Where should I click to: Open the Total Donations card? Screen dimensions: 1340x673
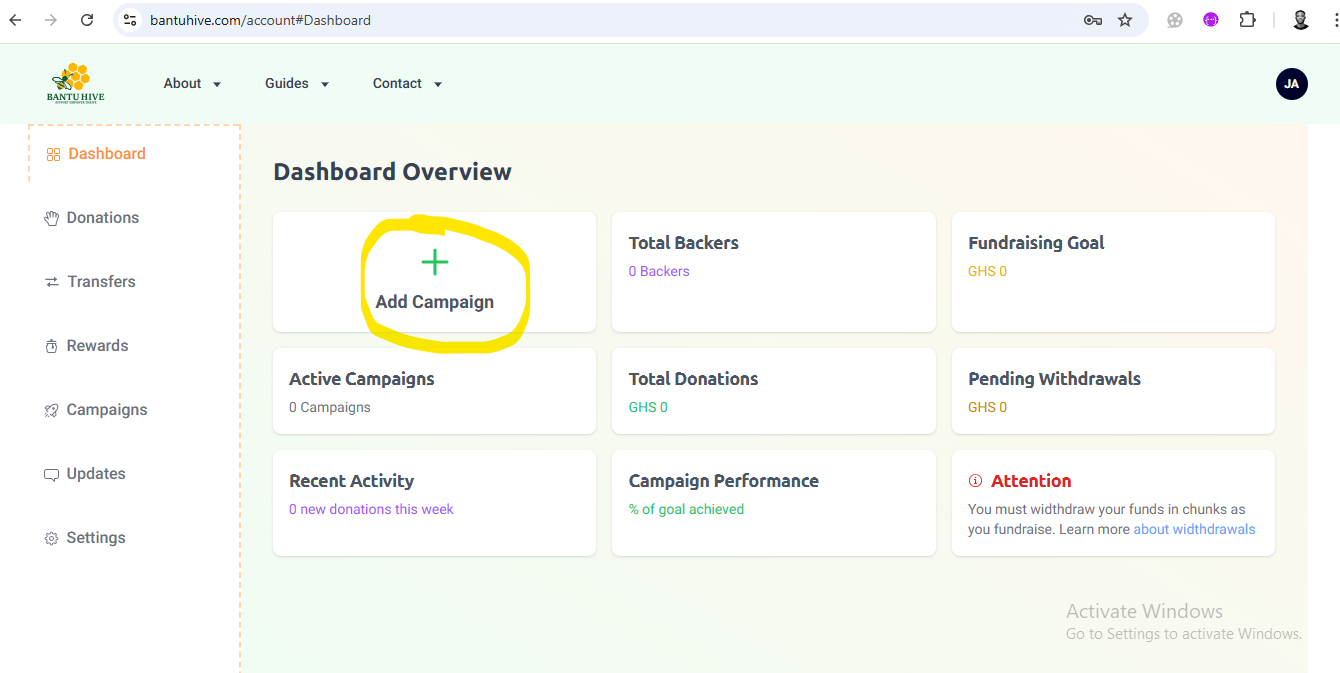(773, 391)
